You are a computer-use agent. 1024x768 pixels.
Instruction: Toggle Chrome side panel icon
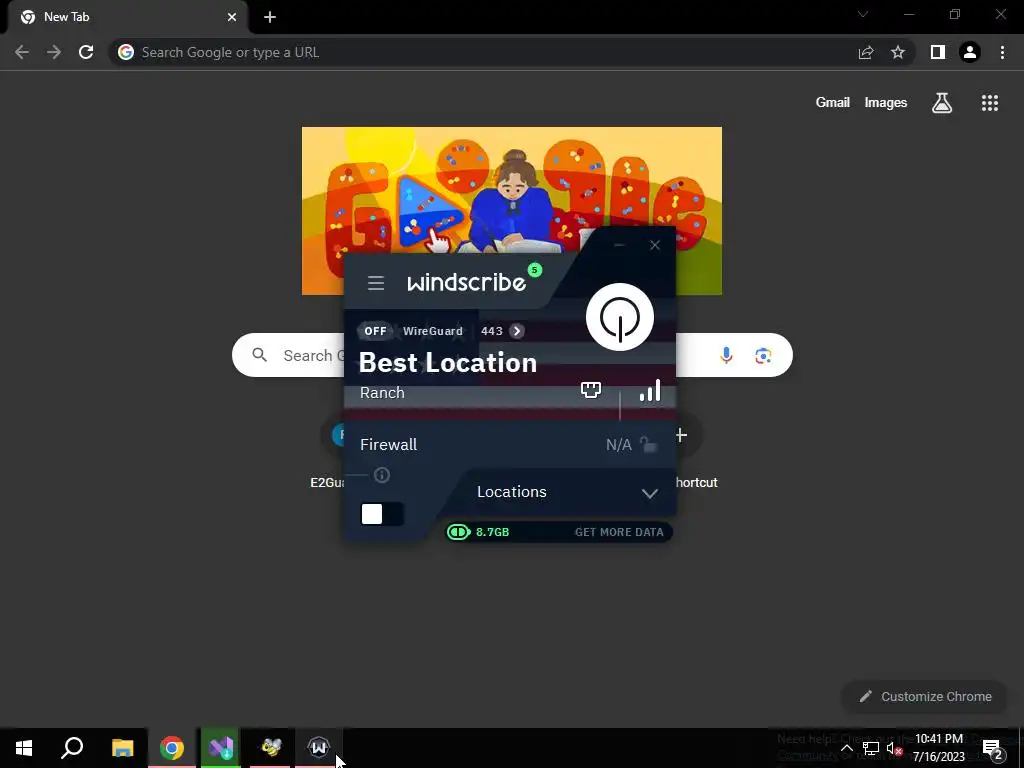click(938, 52)
